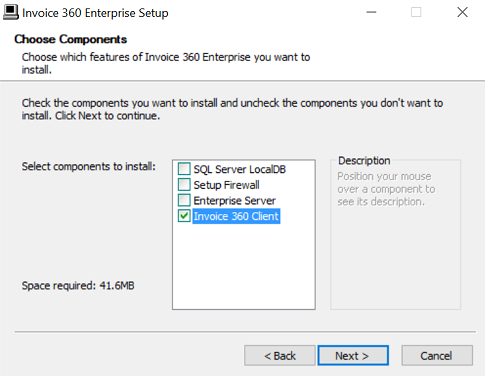Select the Setup Firewall list item label
Image resolution: width=485 pixels, height=376 pixels.
click(226, 185)
